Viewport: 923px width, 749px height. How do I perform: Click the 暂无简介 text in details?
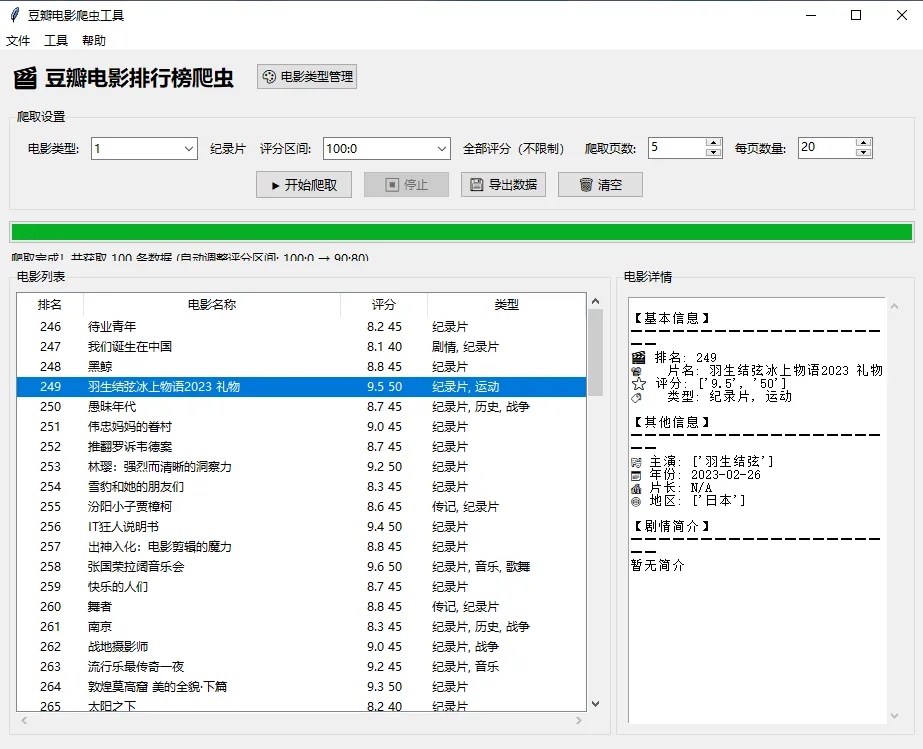pyautogui.click(x=658, y=565)
